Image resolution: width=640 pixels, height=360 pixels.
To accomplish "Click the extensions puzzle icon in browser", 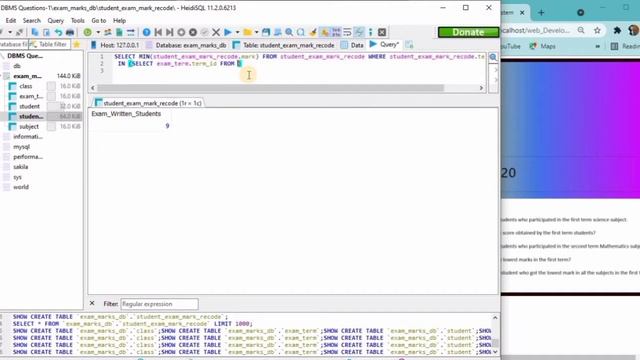I will [x=617, y=30].
